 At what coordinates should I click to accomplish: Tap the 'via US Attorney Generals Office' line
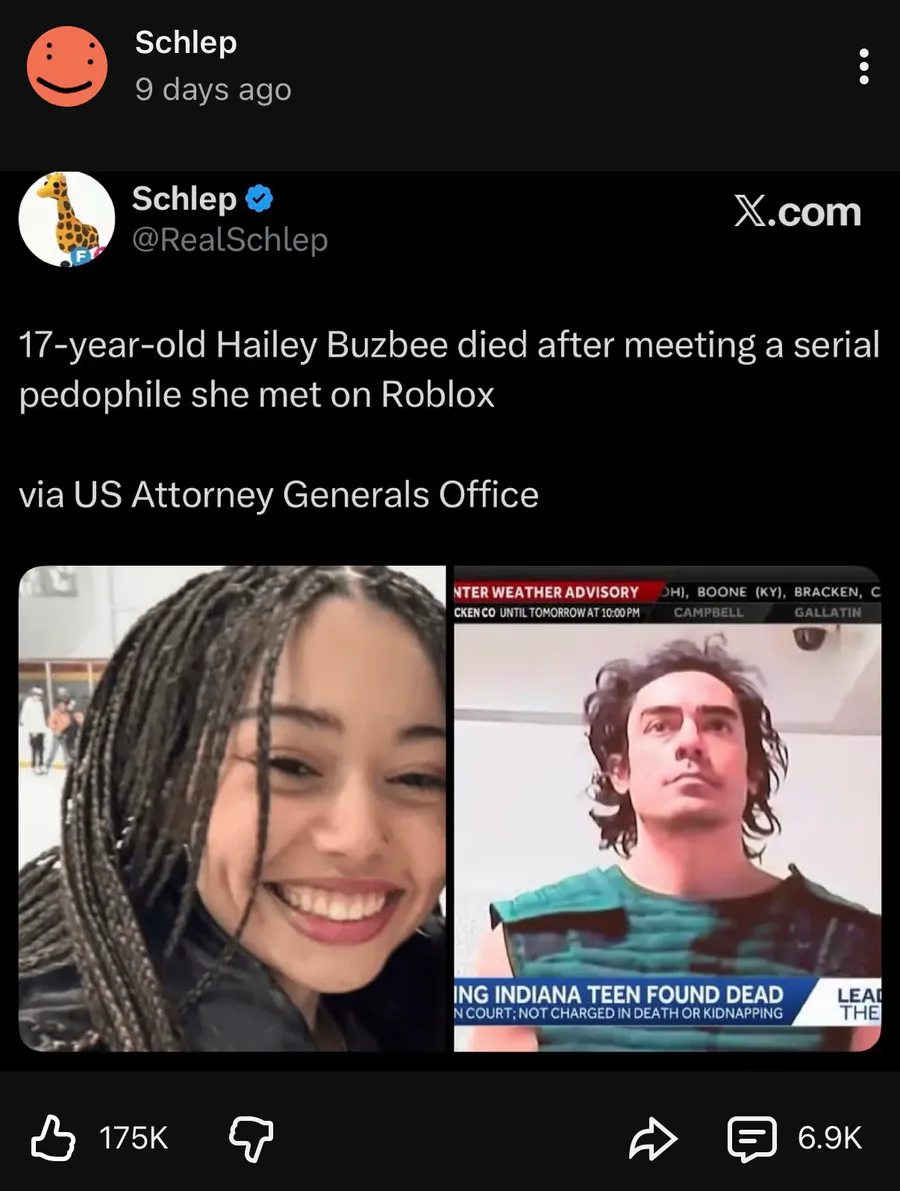(279, 494)
